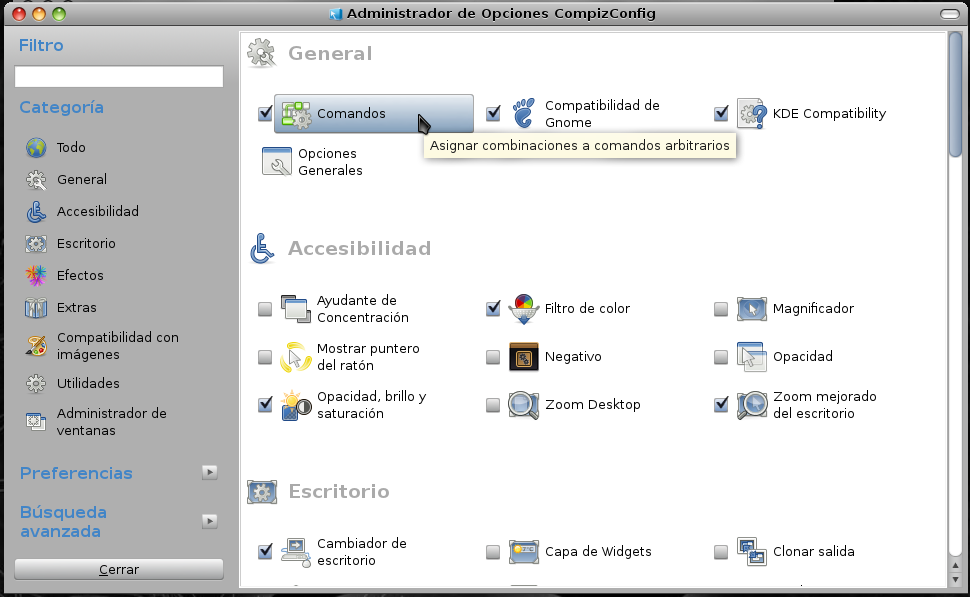Viewport: 970px width, 597px height.
Task: Click the pill button in titlebar's right corner
Action: tap(950, 14)
